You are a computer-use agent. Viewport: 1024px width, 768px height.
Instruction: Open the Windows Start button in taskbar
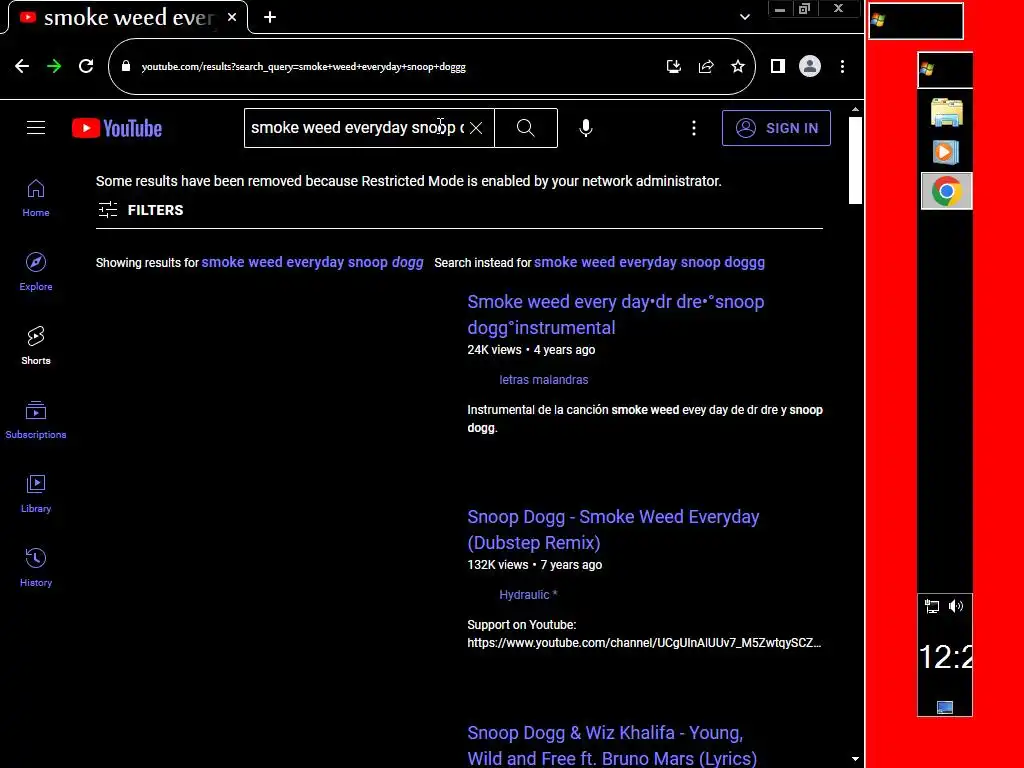click(945, 69)
